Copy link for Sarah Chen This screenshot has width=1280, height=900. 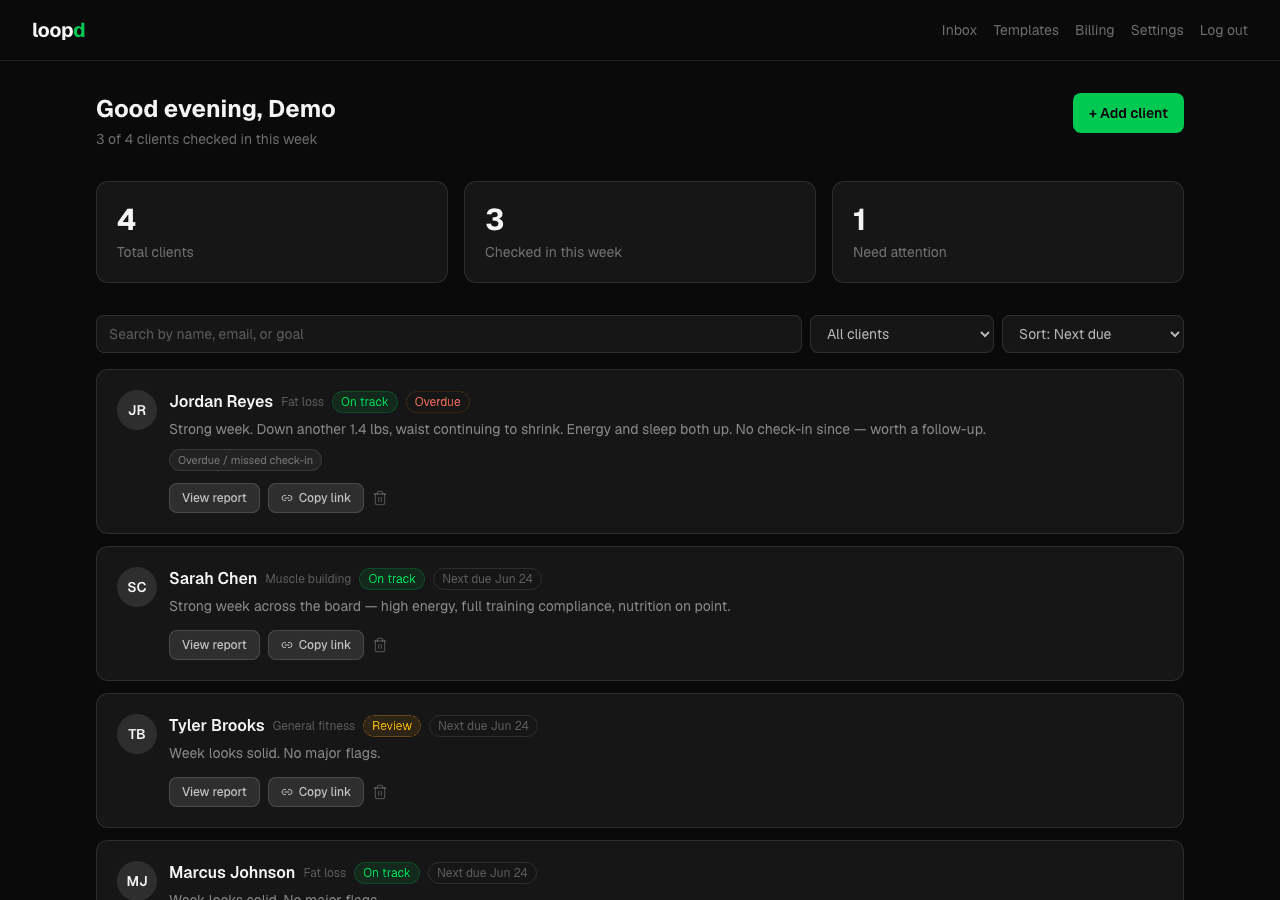[316, 645]
